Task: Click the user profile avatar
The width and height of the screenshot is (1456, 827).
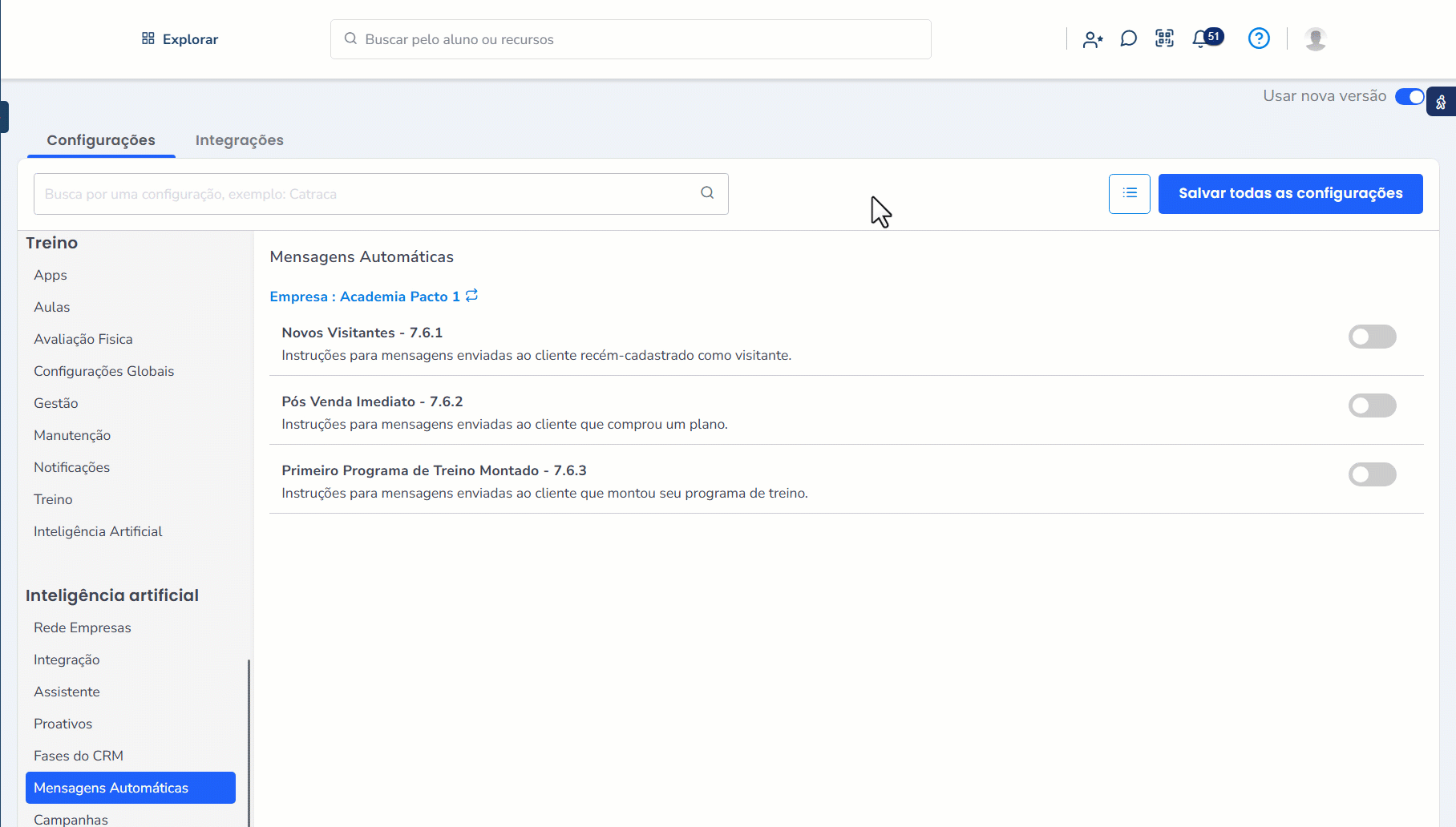Action: pos(1315,38)
